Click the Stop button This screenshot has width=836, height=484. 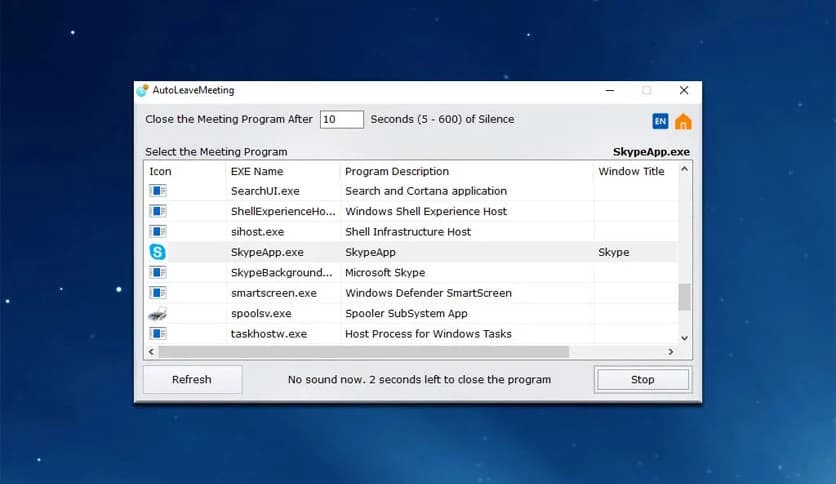[642, 380]
